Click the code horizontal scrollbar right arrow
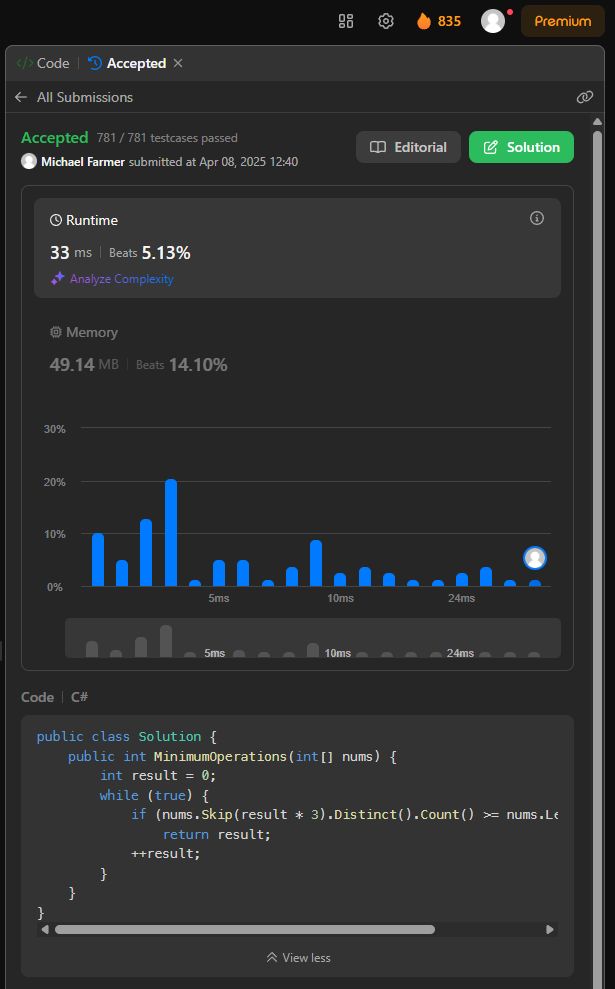The width and height of the screenshot is (615, 989). 549,929
